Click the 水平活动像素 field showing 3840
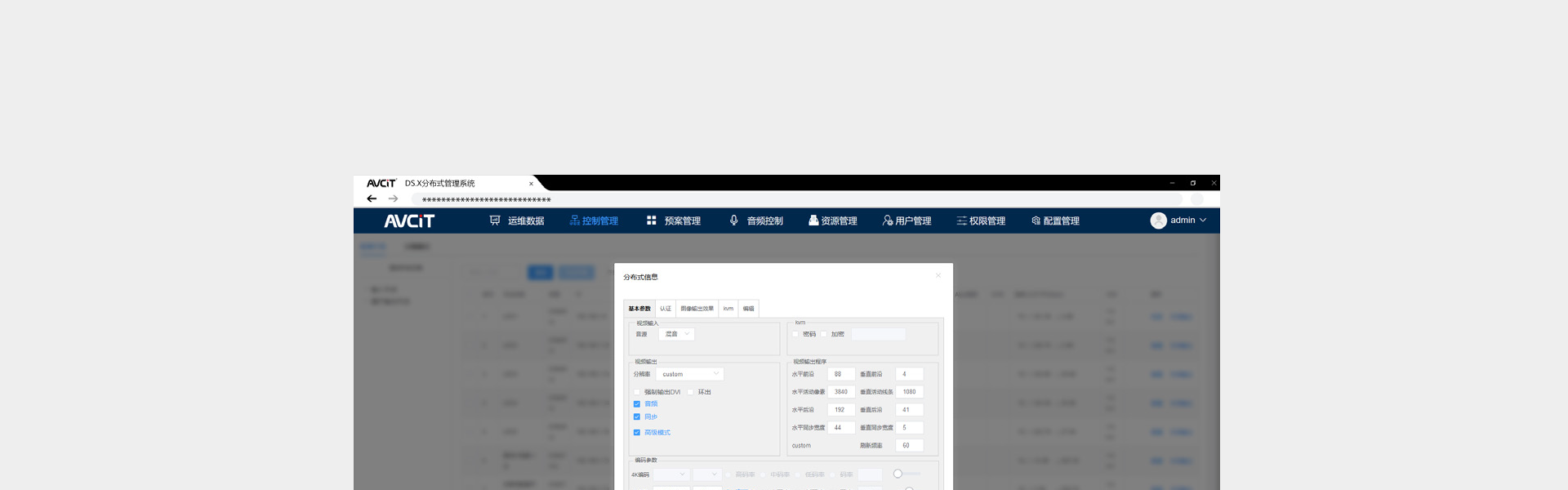This screenshot has height=490, width=1568. point(841,392)
